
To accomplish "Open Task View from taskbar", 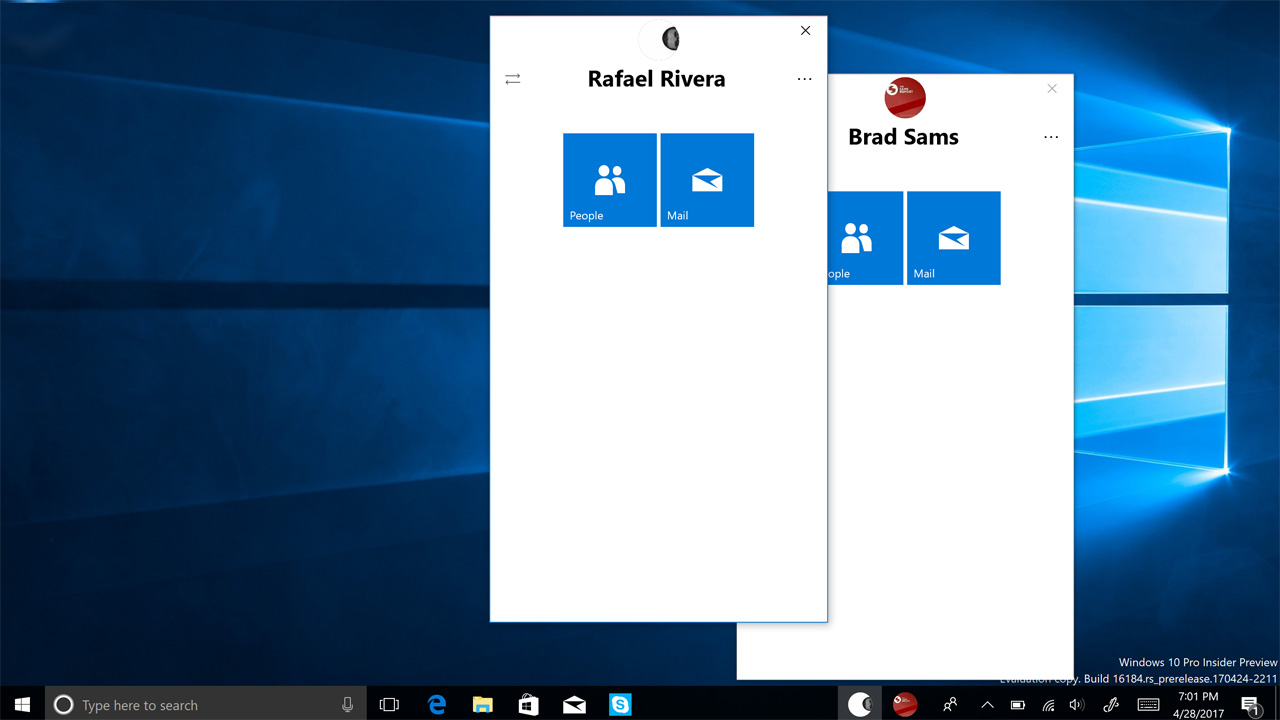I will click(x=389, y=705).
